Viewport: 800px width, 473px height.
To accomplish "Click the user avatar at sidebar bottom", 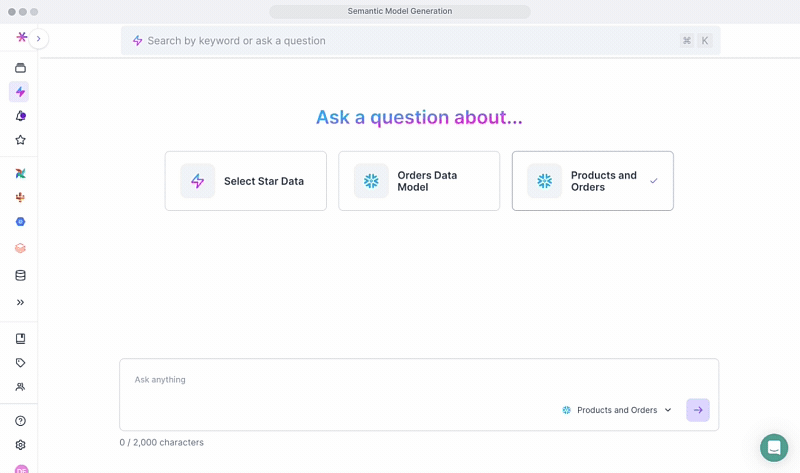I will [20, 469].
